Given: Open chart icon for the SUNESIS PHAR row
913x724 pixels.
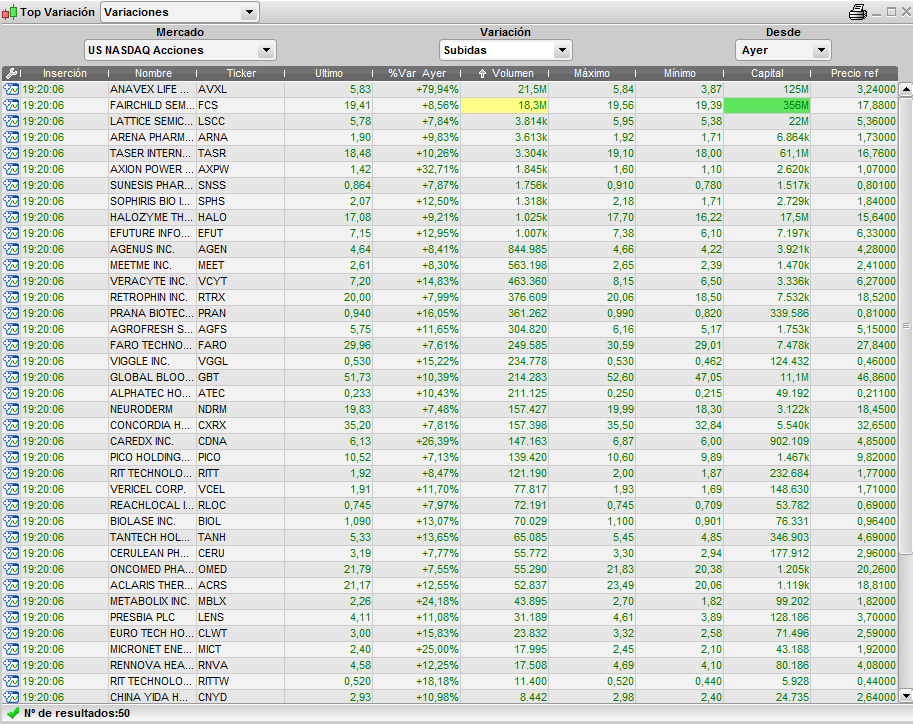Looking at the screenshot, I should pyautogui.click(x=11, y=185).
